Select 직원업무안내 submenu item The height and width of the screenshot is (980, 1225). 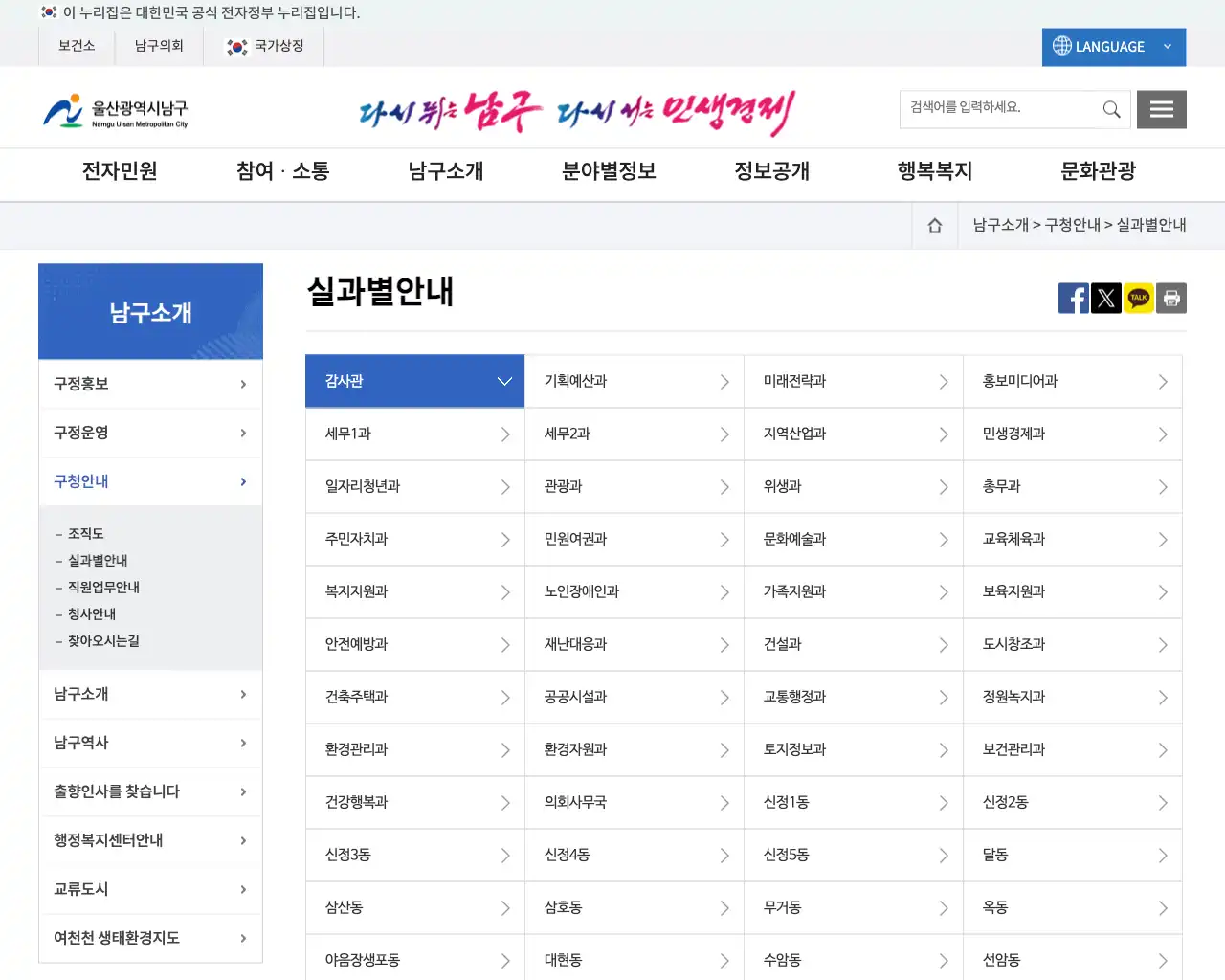coord(103,588)
